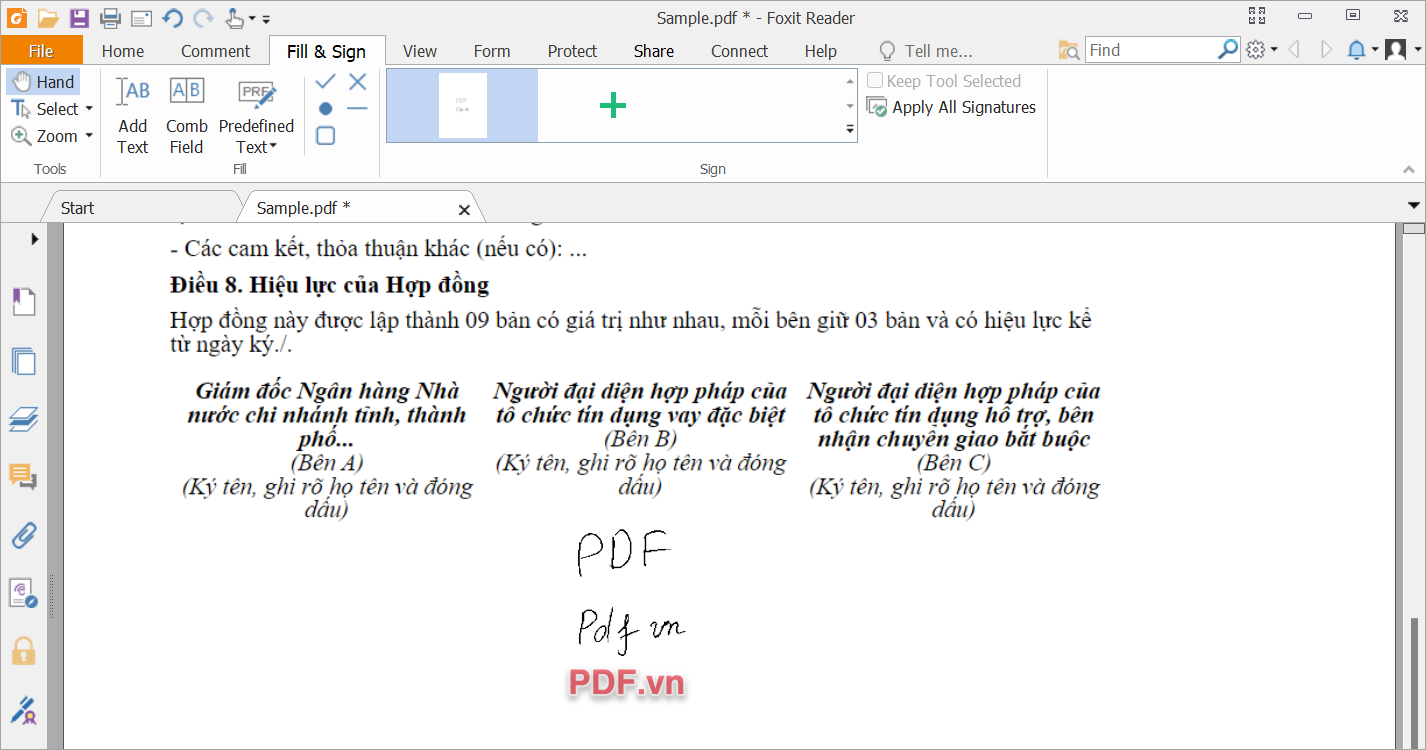Screen dimensions: 1426x750
Task: Open the document tab list dropdown arrow
Action: pyautogui.click(x=1413, y=206)
